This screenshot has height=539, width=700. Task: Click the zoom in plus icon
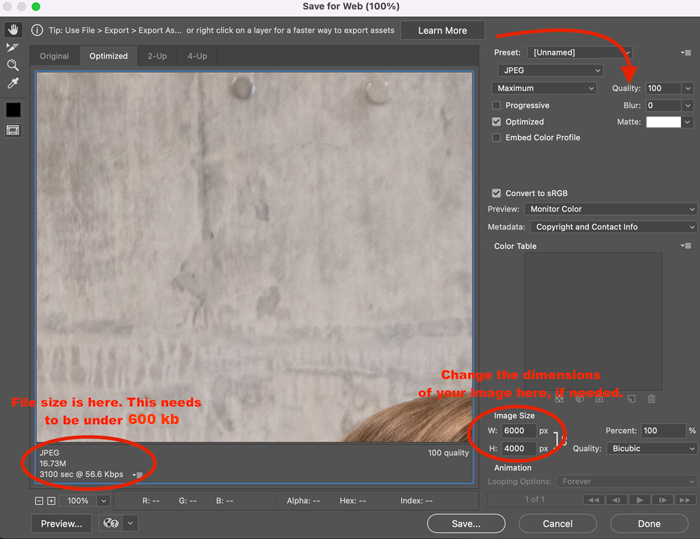tap(51, 501)
